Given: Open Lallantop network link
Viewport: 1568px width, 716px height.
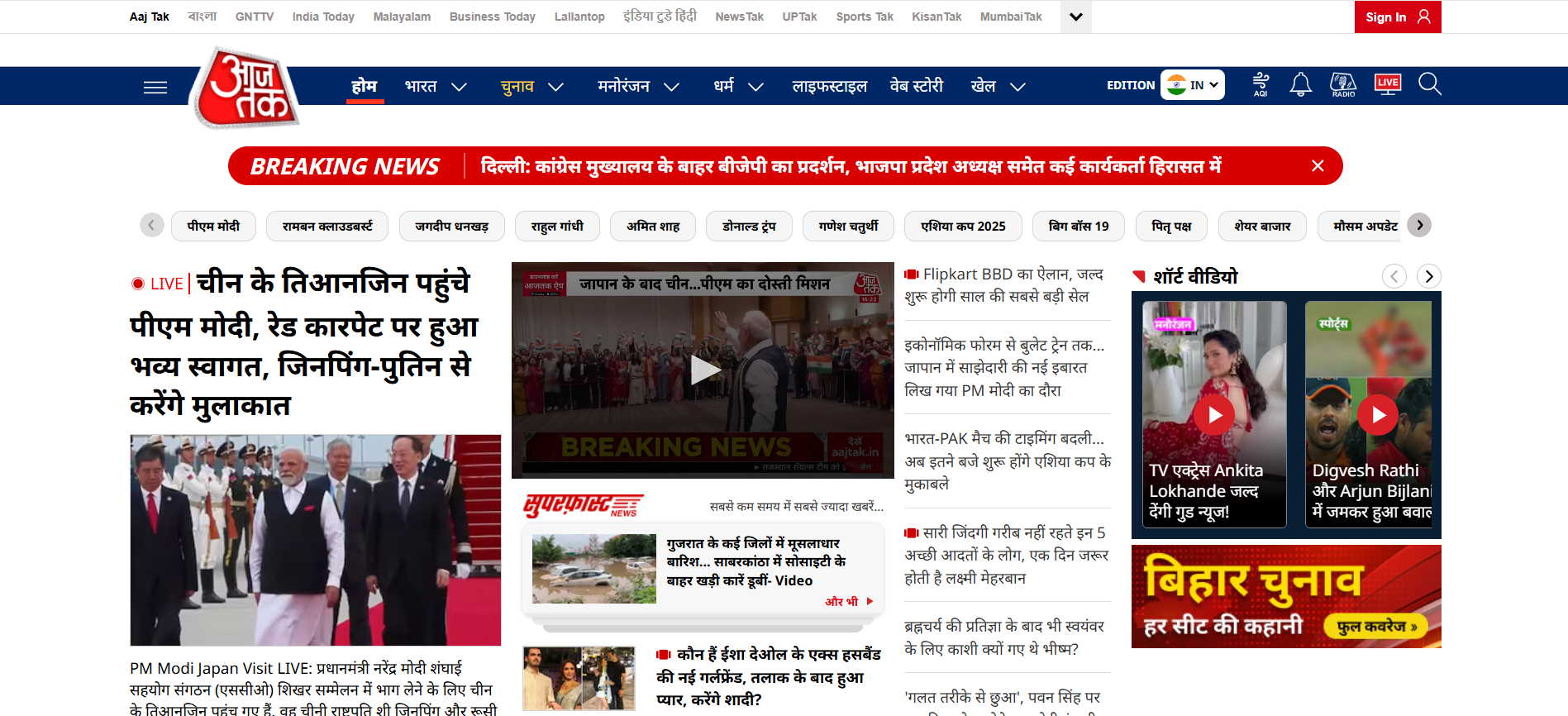Looking at the screenshot, I should point(579,17).
